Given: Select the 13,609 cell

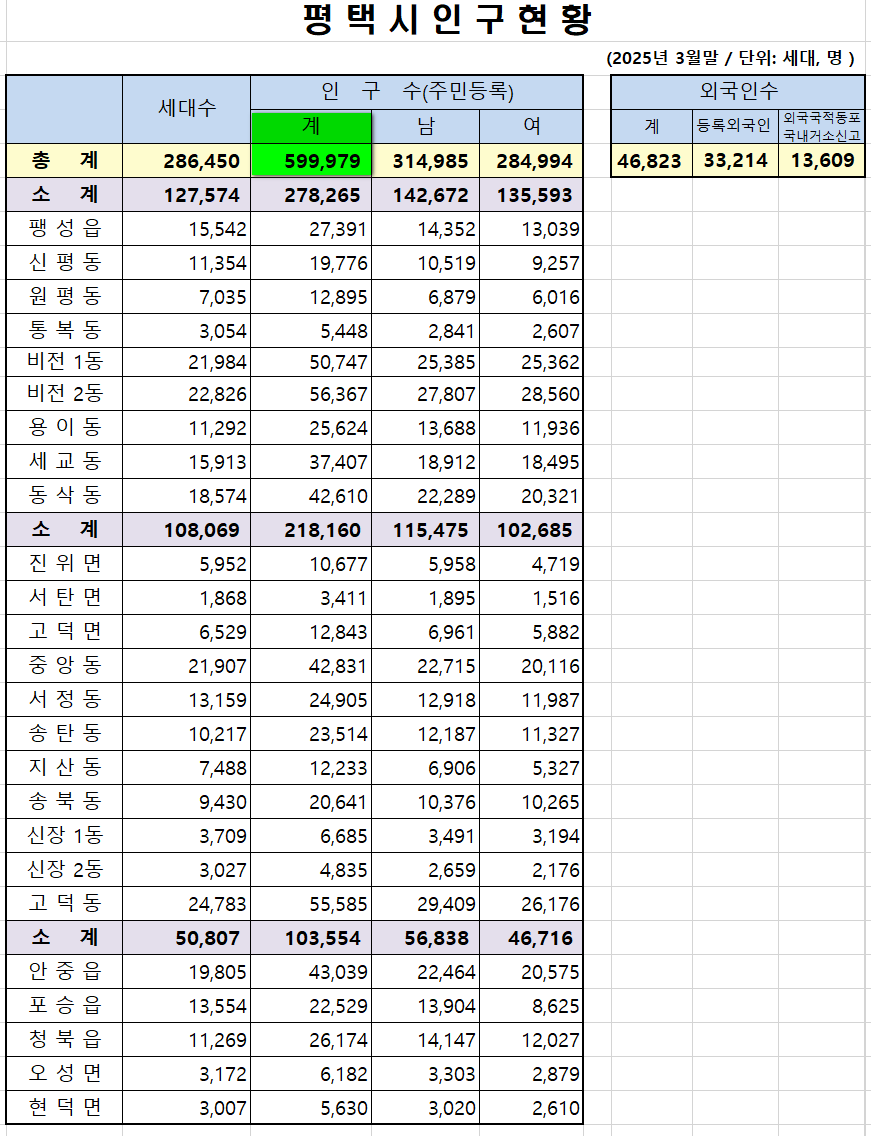Looking at the screenshot, I should (822, 160).
